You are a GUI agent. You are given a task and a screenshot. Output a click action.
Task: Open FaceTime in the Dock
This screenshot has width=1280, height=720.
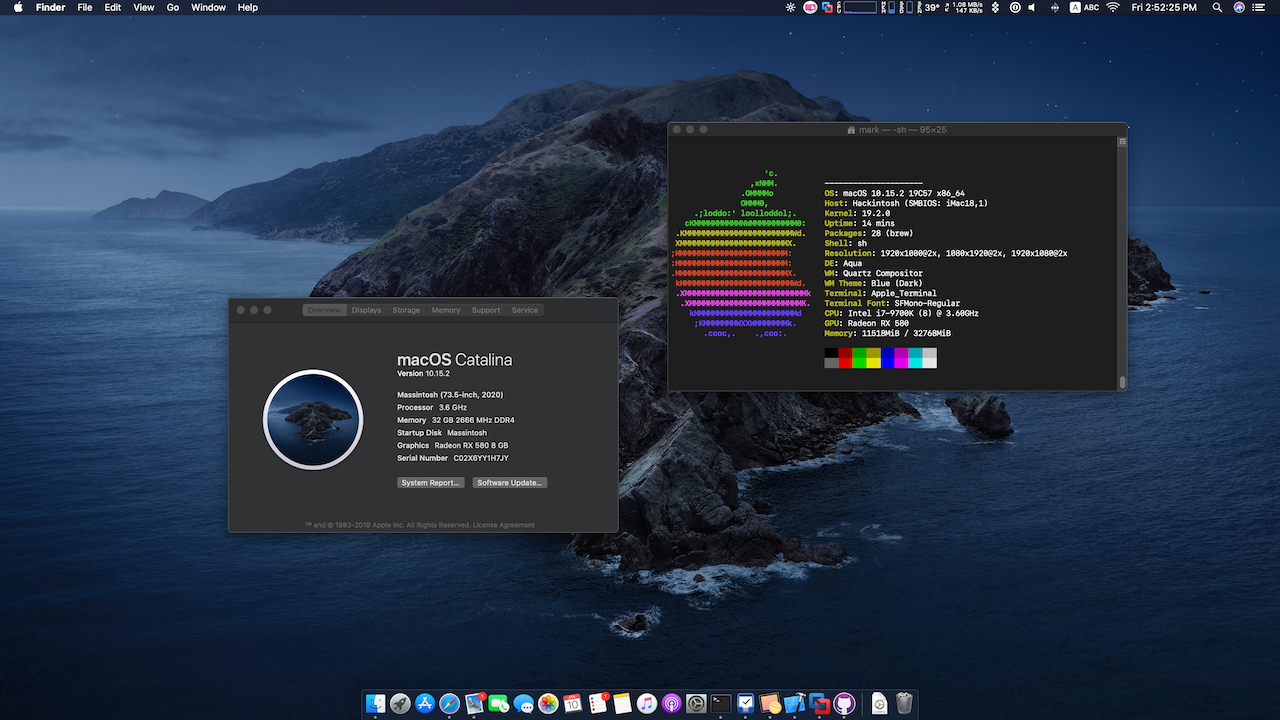pyautogui.click(x=499, y=704)
